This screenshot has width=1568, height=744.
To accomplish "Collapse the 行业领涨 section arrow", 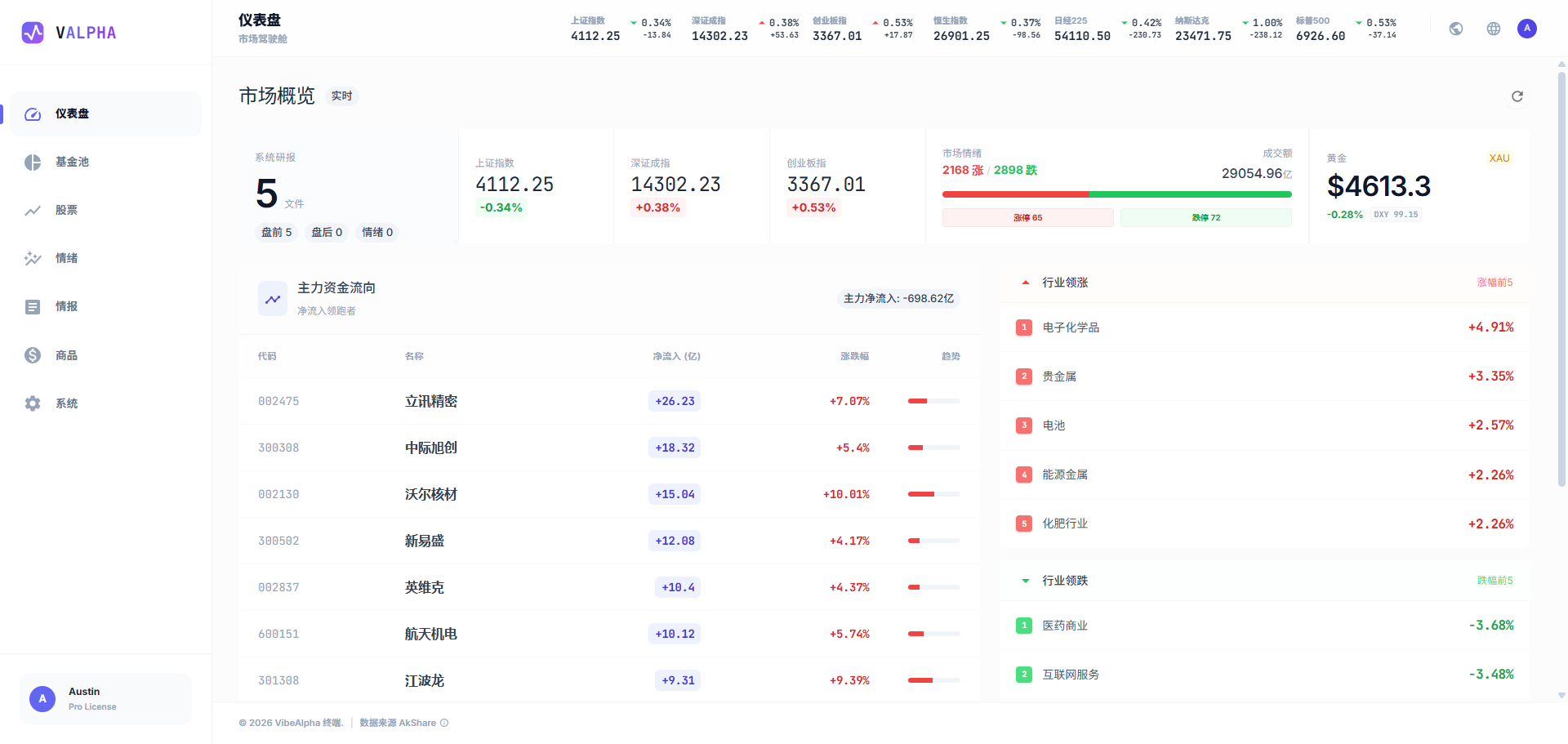I will tap(1026, 283).
